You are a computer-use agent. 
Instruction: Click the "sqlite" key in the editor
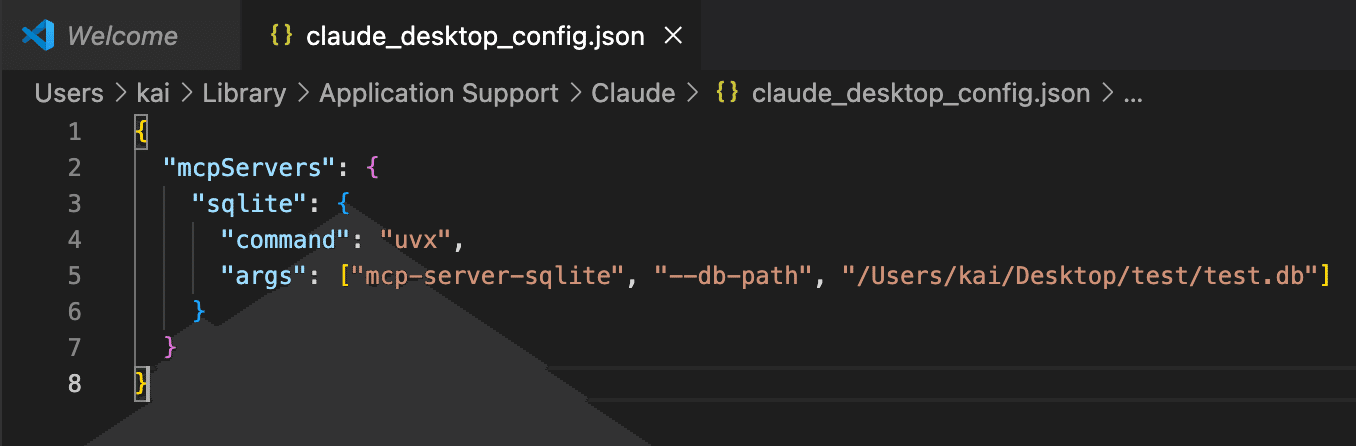[x=248, y=203]
